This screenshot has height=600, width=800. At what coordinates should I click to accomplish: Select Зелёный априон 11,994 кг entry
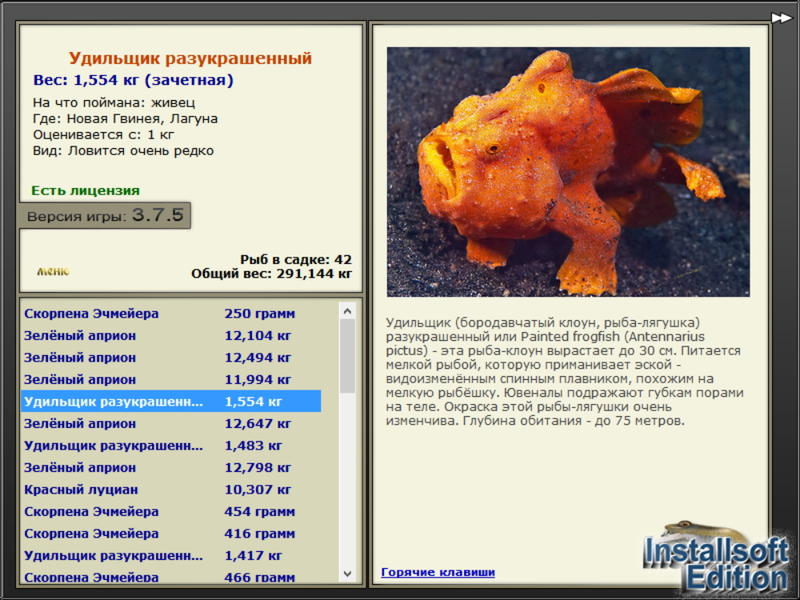point(171,380)
